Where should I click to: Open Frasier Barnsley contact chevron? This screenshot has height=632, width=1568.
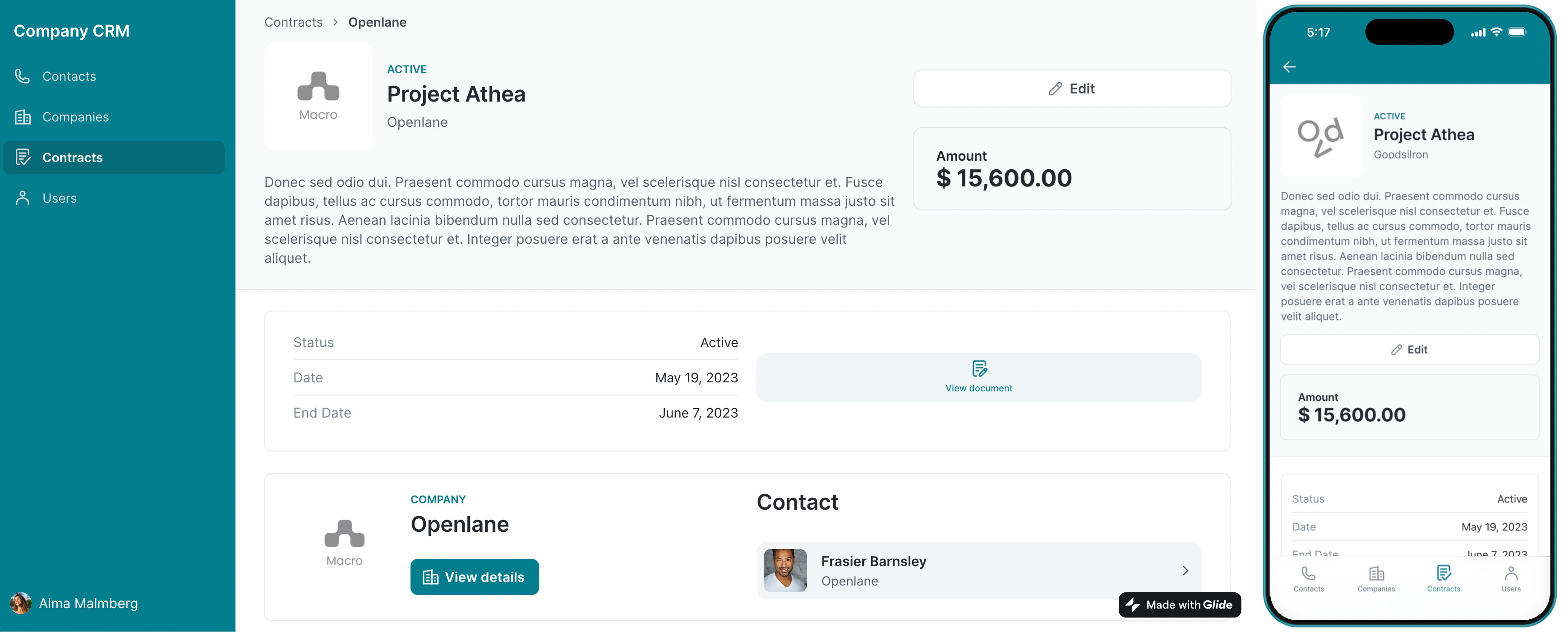[x=1185, y=571]
